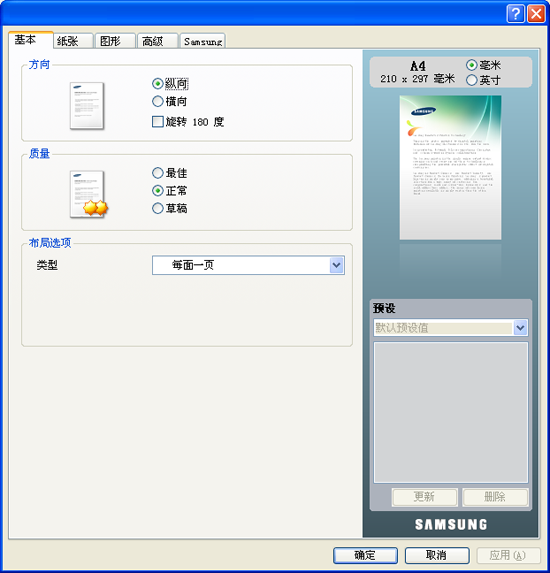This screenshot has width=550, height=573.
Task: Open the 类型 layout type dropdown
Action: click(x=248, y=265)
